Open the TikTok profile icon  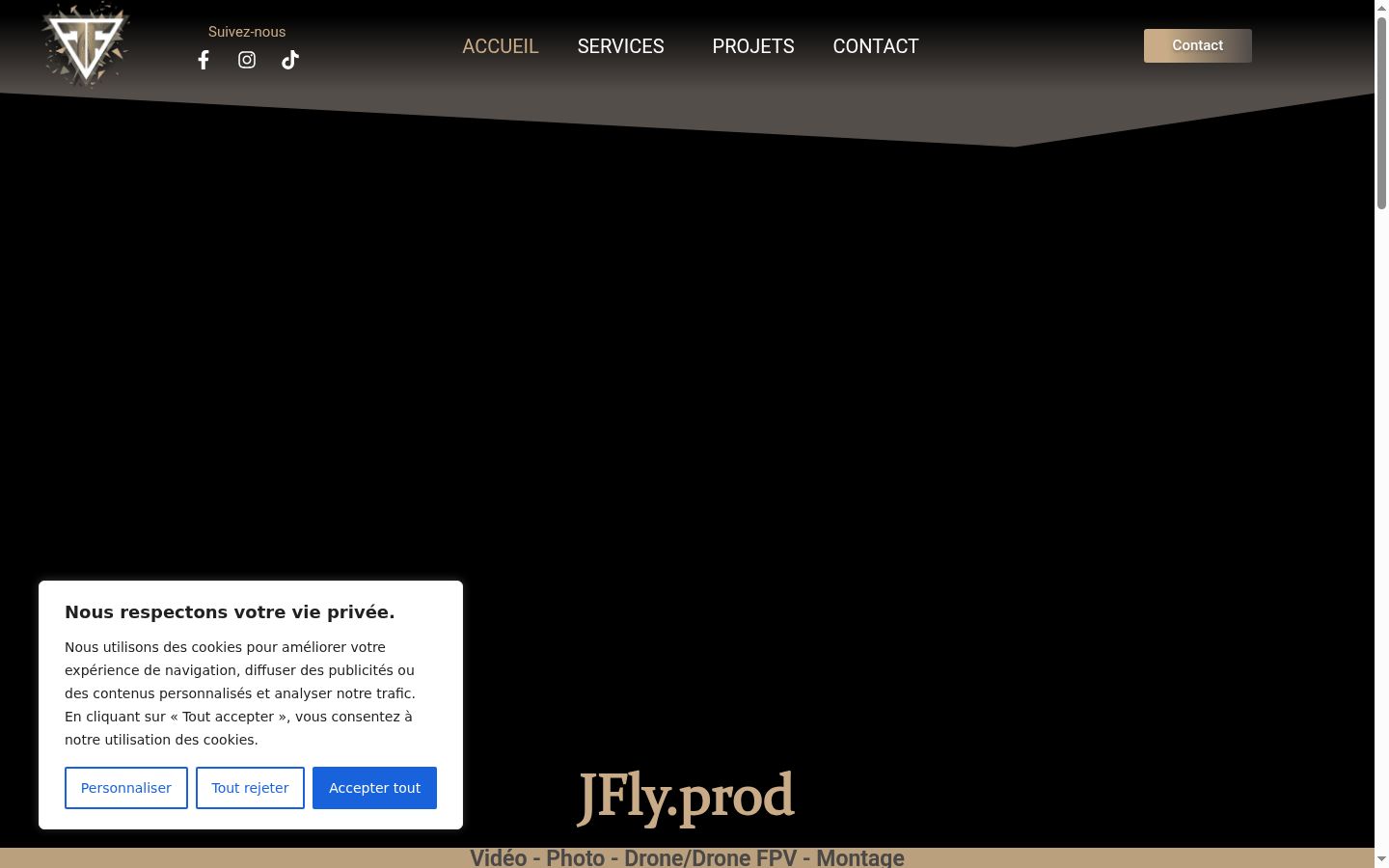(x=290, y=60)
